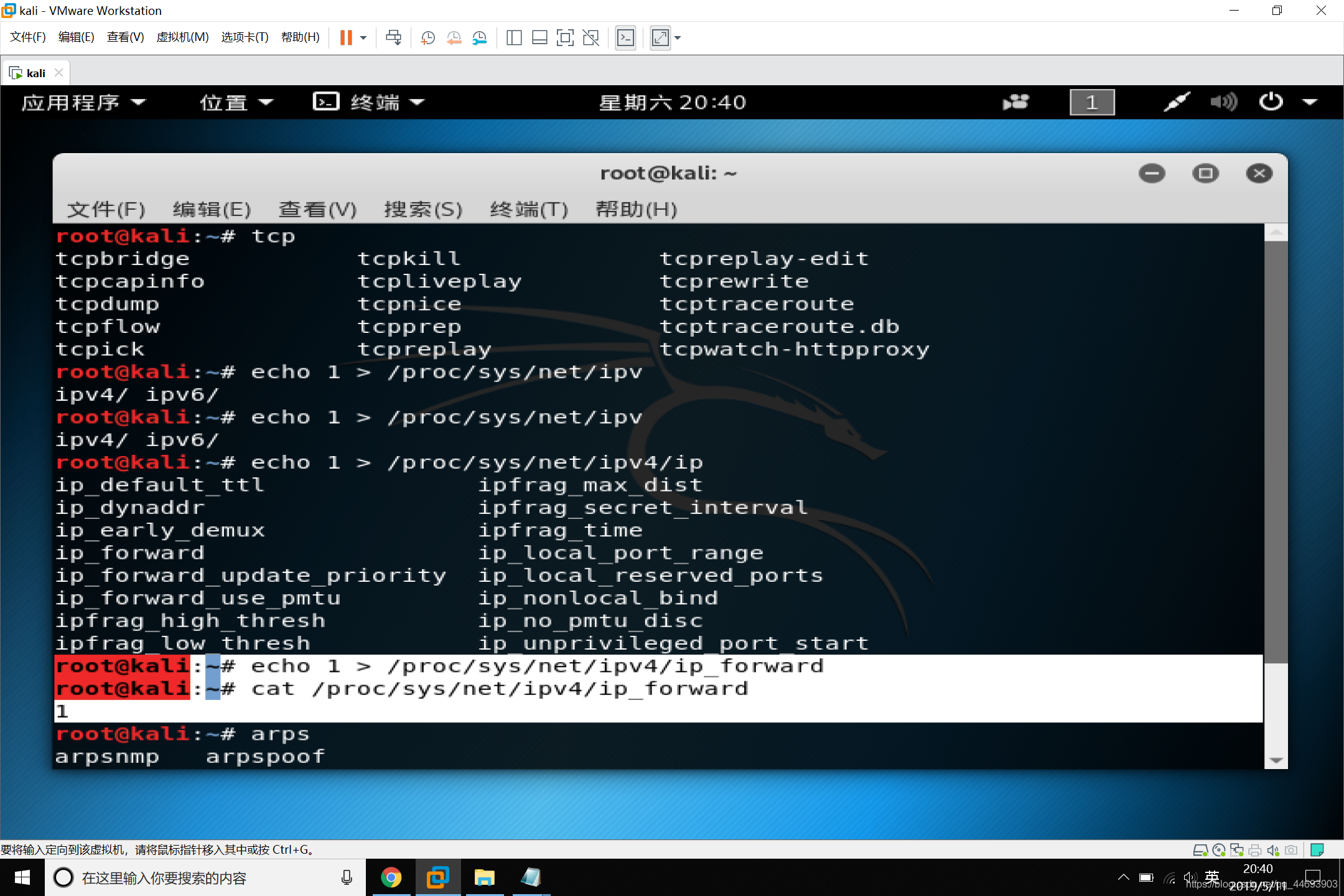This screenshot has width=1344, height=896.
Task: Close the kali tab
Action: tap(58, 73)
